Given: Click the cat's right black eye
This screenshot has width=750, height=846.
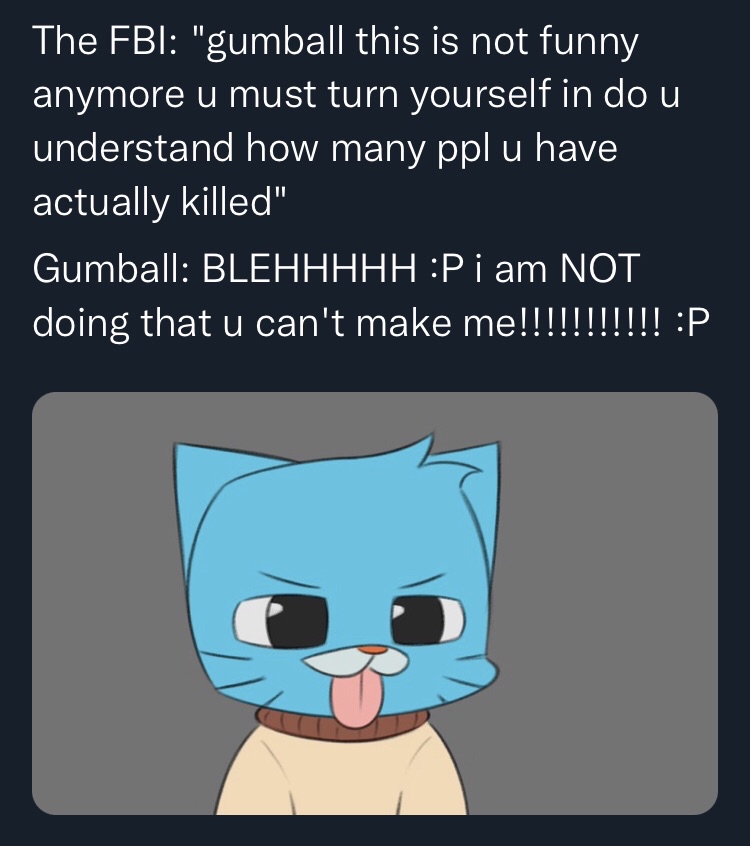Looking at the screenshot, I should click(x=420, y=620).
